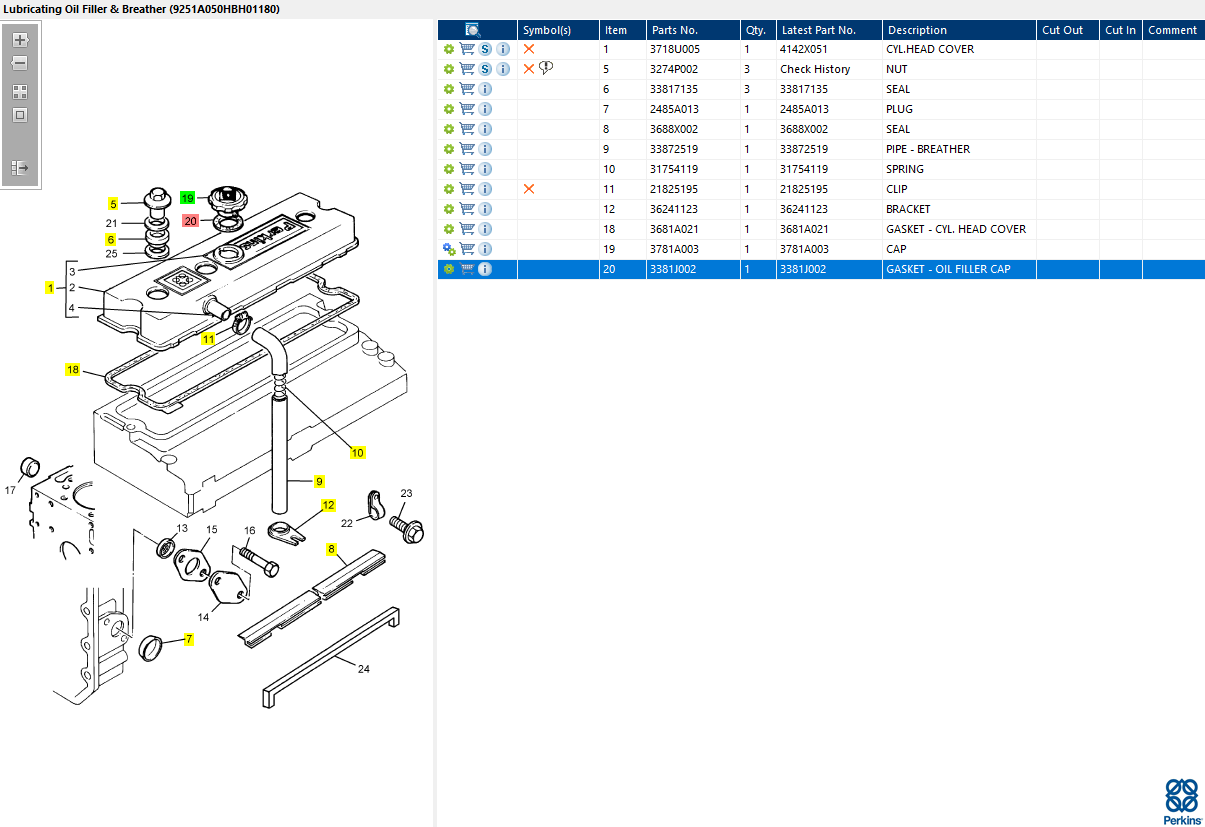Select the BRACKET description cell

pyautogui.click(x=908, y=209)
